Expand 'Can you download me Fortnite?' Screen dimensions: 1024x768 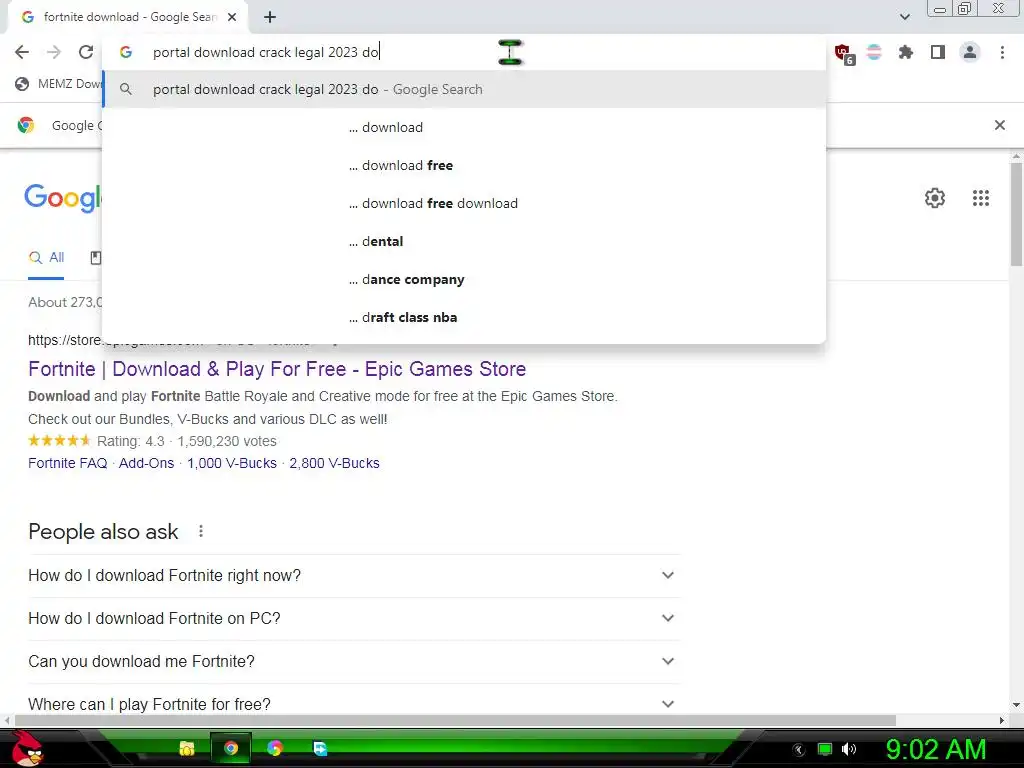click(354, 662)
